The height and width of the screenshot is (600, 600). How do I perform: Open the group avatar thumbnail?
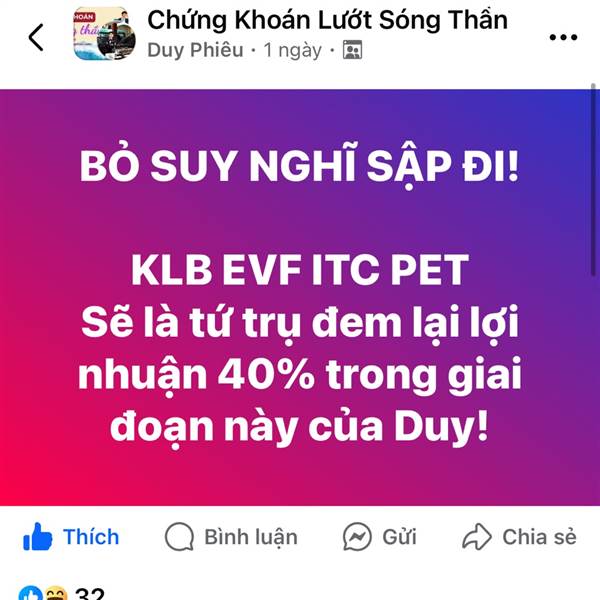tap(104, 34)
